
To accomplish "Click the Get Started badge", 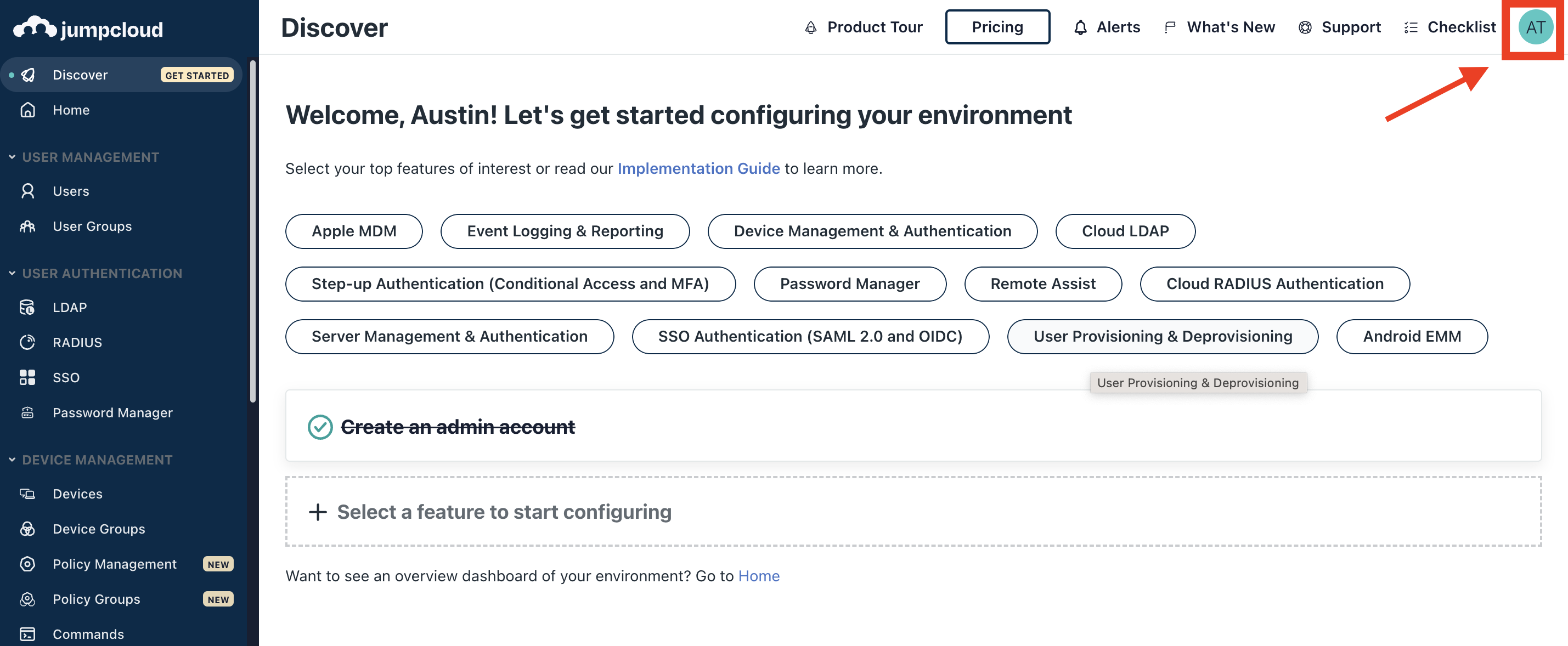I will (197, 75).
